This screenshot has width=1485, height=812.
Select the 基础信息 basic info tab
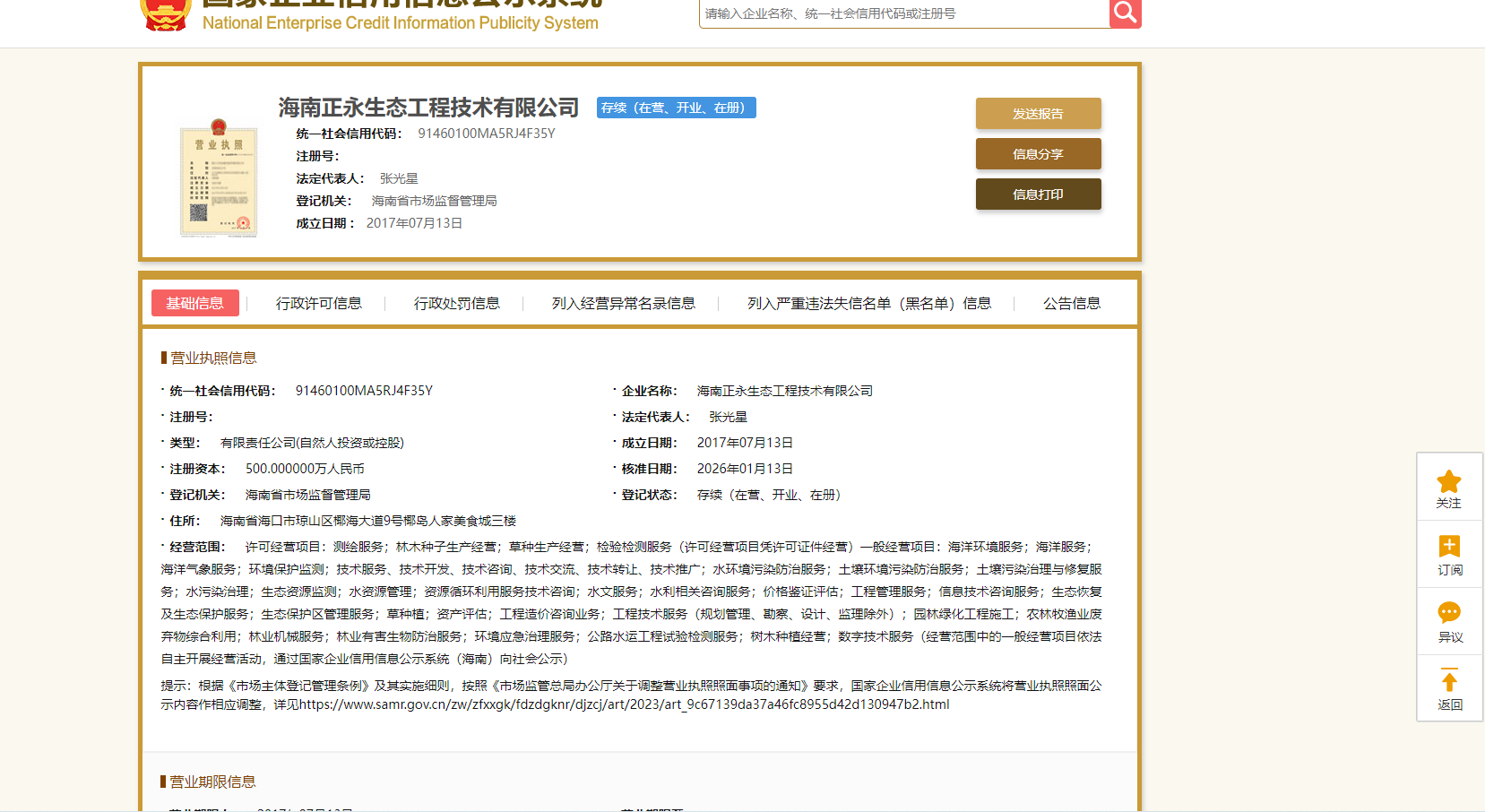[194, 303]
